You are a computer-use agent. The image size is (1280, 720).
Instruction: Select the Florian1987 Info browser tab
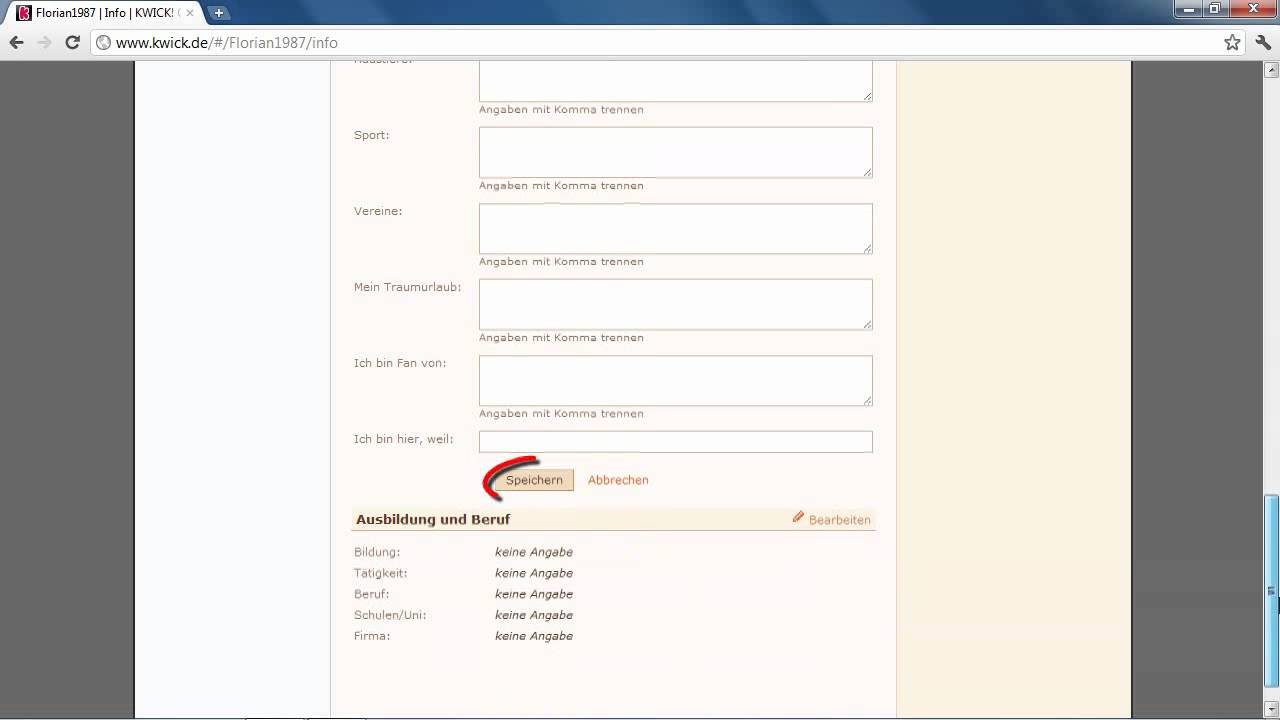pos(104,13)
